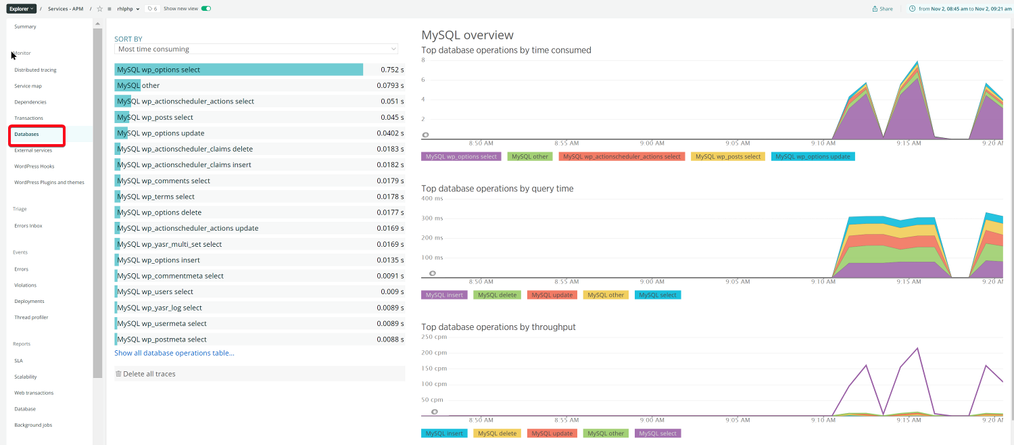Open Thread profiler
Image resolution: width=1014 pixels, height=445 pixels.
coord(31,318)
